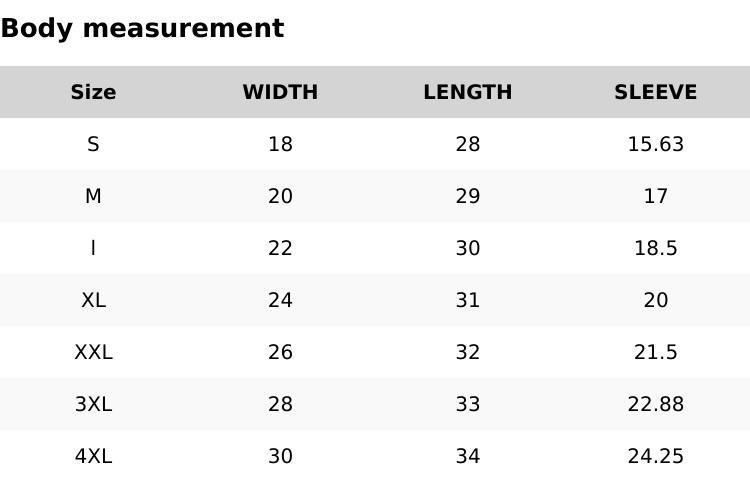Click length value 31 in XL row

pos(467,300)
